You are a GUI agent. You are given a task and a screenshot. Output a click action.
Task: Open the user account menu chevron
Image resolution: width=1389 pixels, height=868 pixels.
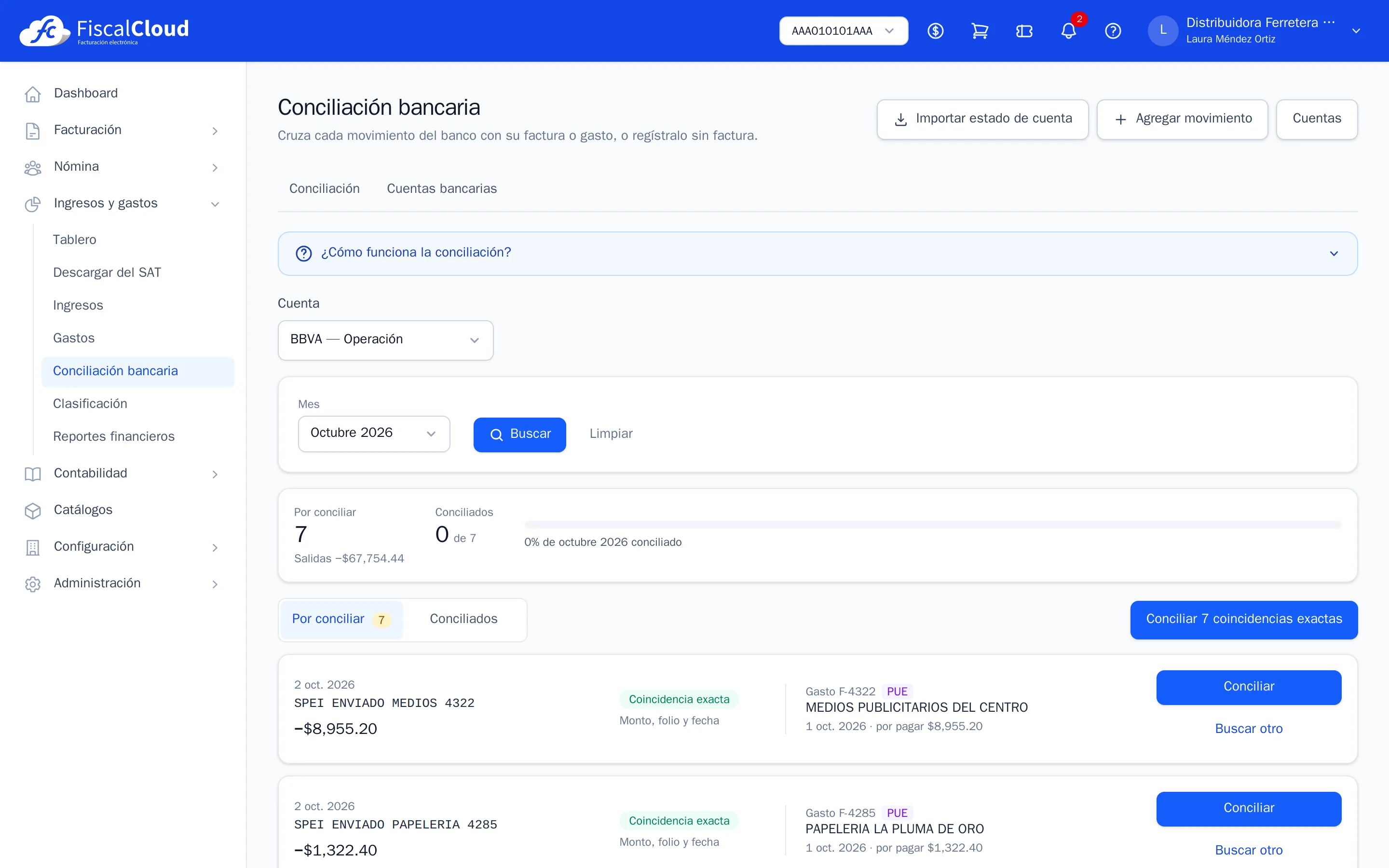click(1356, 31)
